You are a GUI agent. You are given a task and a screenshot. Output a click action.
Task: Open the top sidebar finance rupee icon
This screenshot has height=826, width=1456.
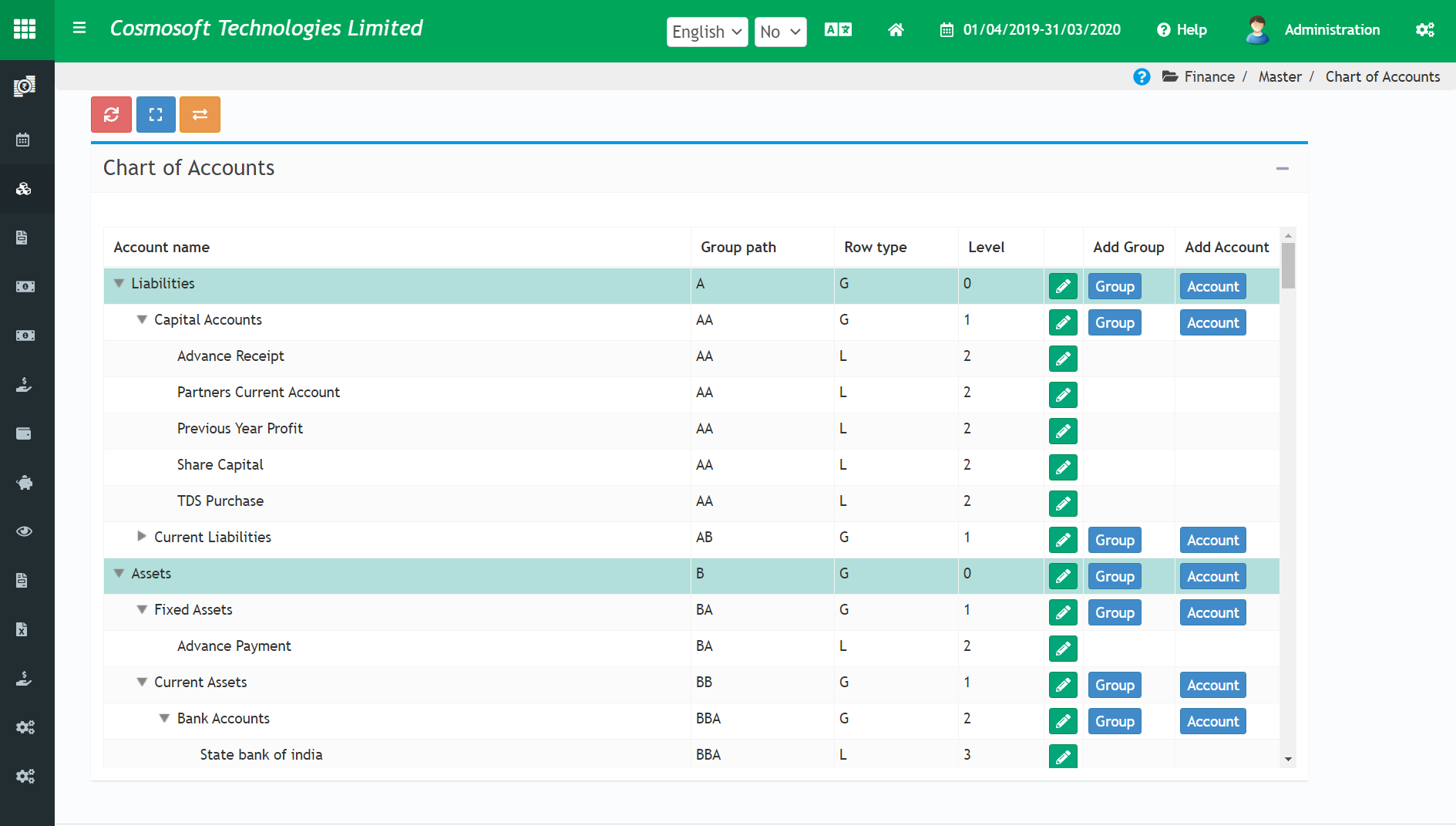[25, 86]
